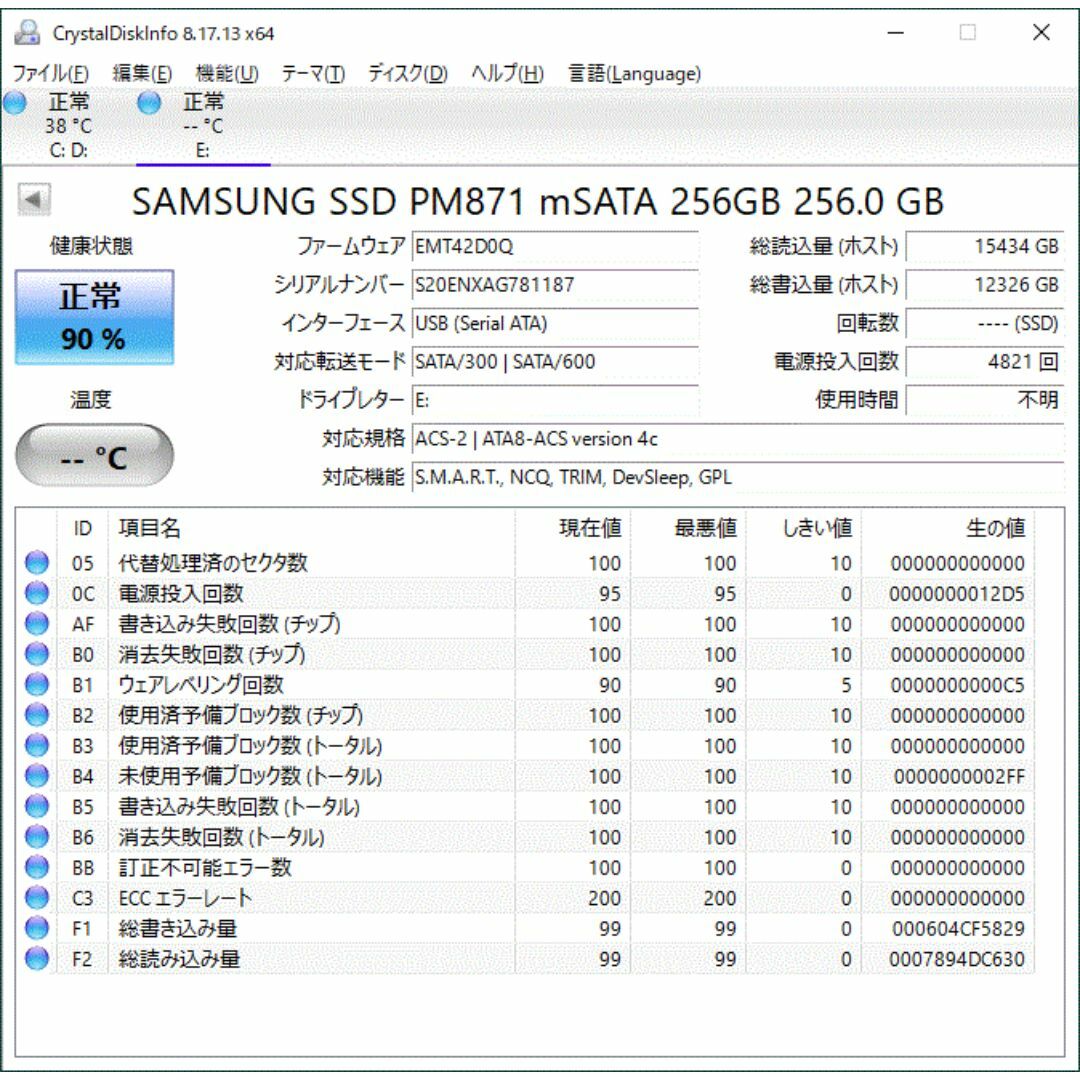Select the C: D: disk status orb
This screenshot has height=1080, width=1080.
(x=14, y=103)
